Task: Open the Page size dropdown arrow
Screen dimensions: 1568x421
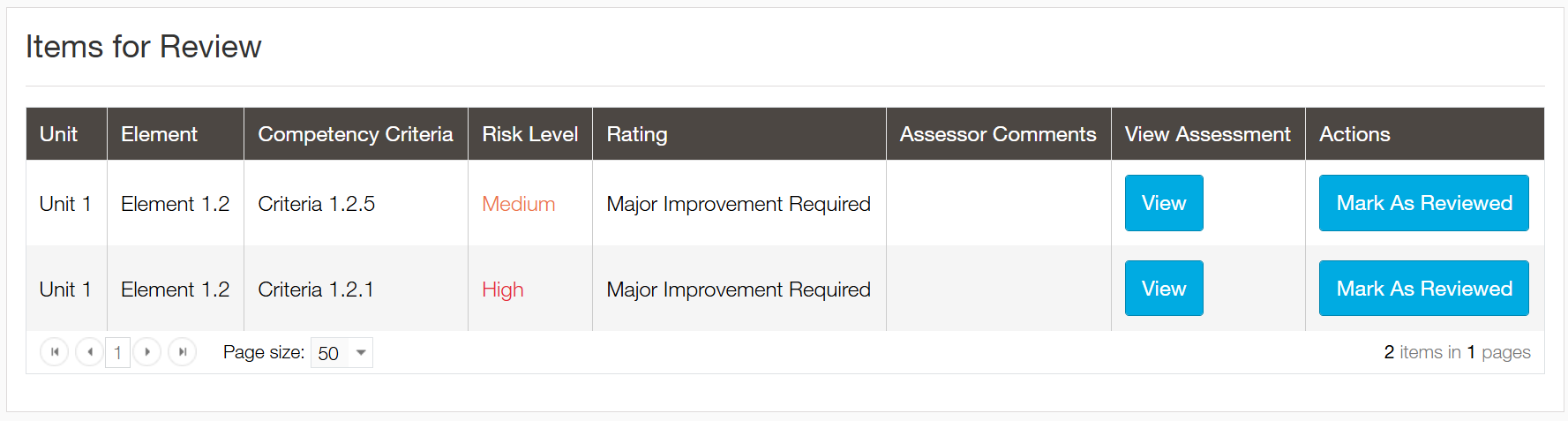Action: (x=361, y=352)
